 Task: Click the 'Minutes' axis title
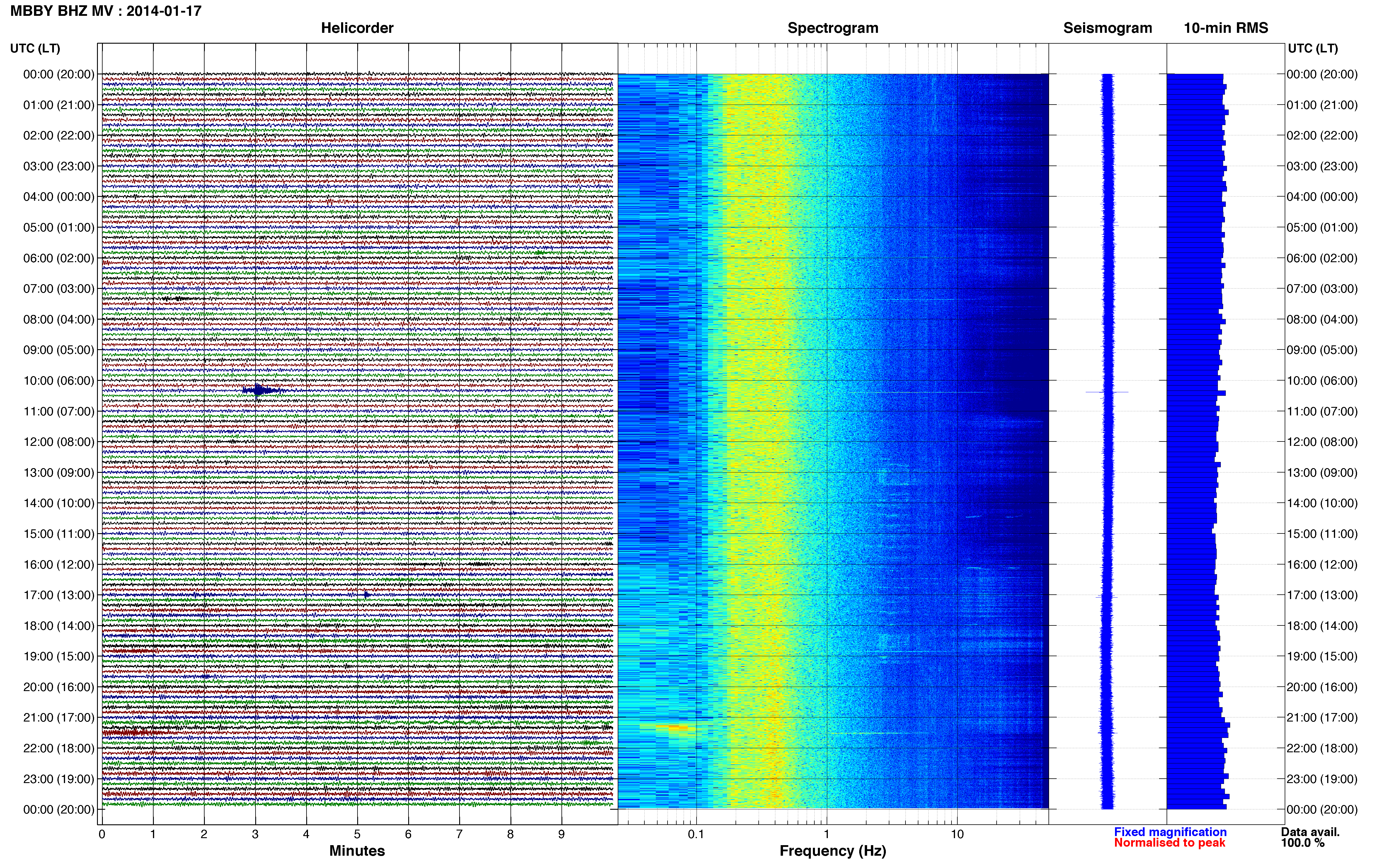(x=357, y=851)
